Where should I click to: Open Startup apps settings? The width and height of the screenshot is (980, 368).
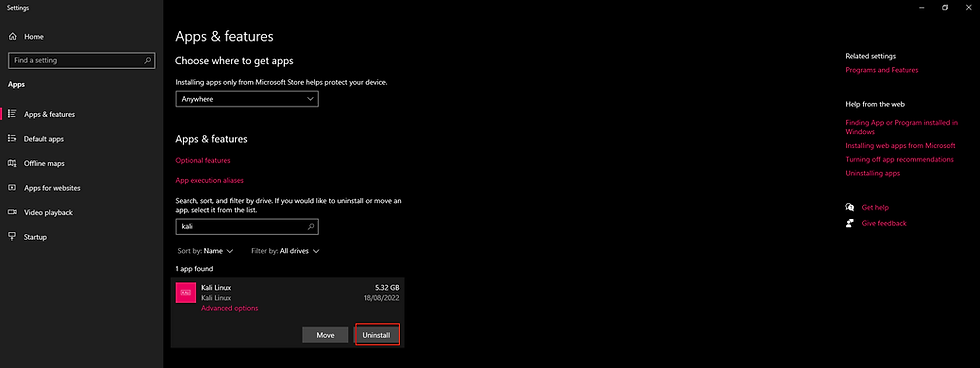click(81, 237)
